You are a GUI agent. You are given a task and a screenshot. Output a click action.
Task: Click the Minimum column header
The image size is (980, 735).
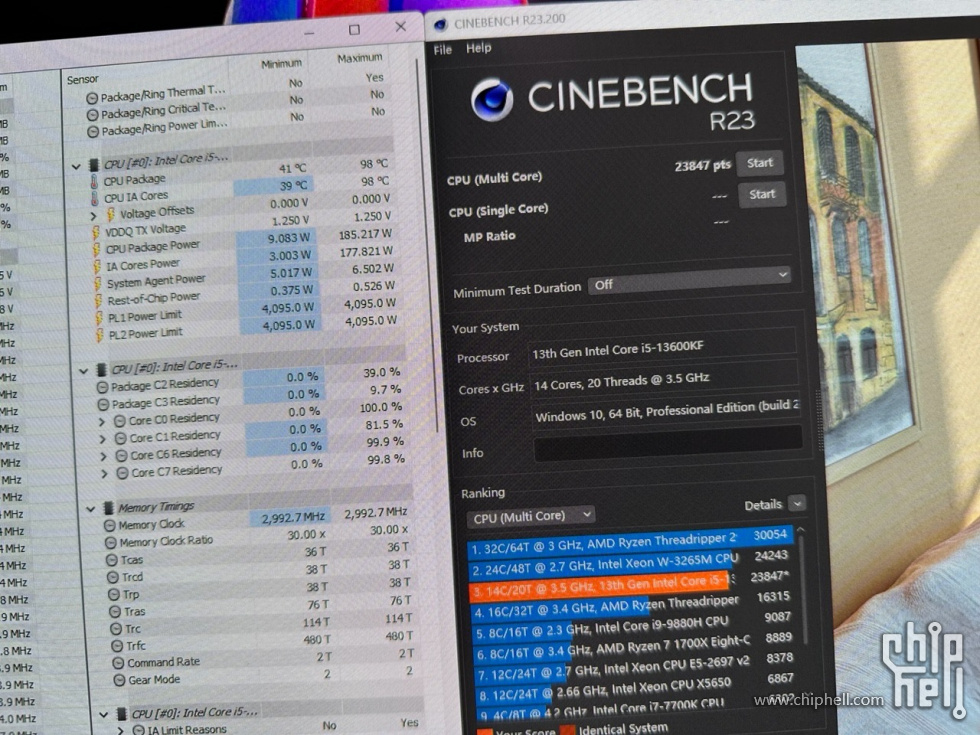coord(281,64)
